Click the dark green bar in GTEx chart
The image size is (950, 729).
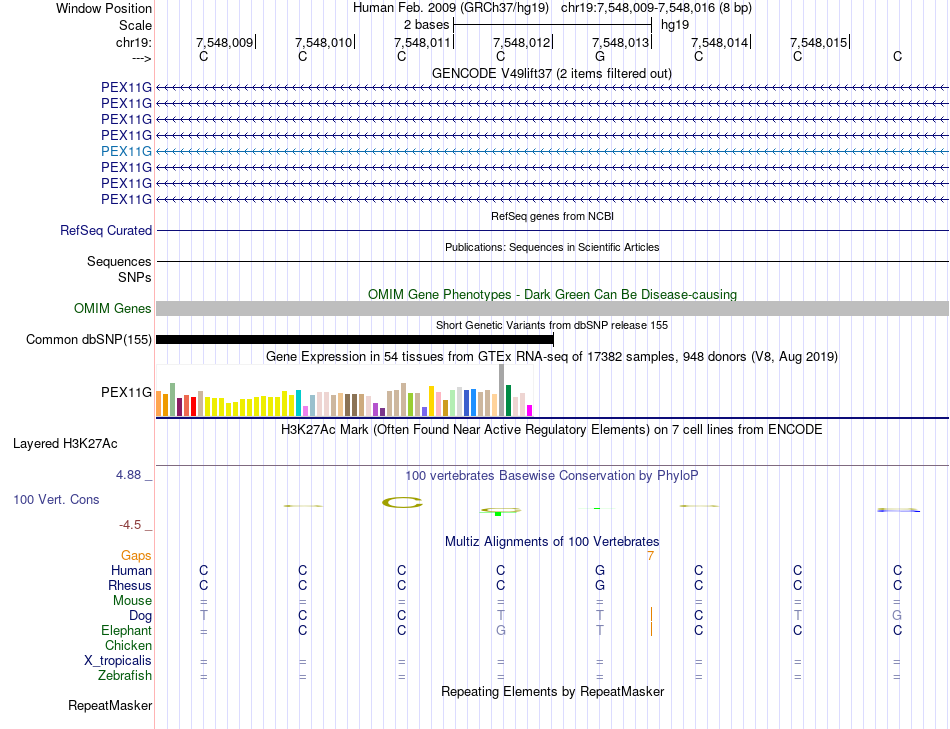click(508, 401)
